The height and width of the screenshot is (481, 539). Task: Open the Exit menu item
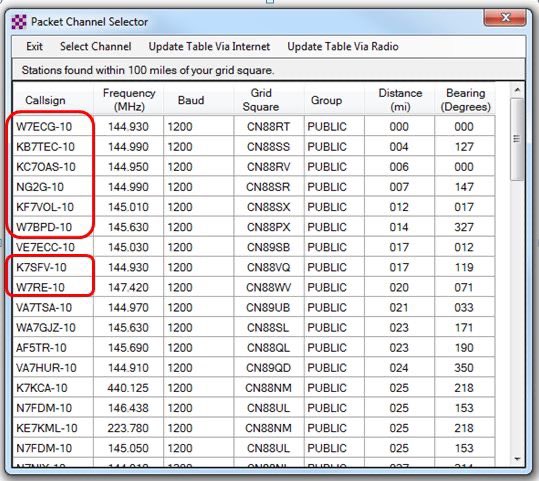coord(34,46)
